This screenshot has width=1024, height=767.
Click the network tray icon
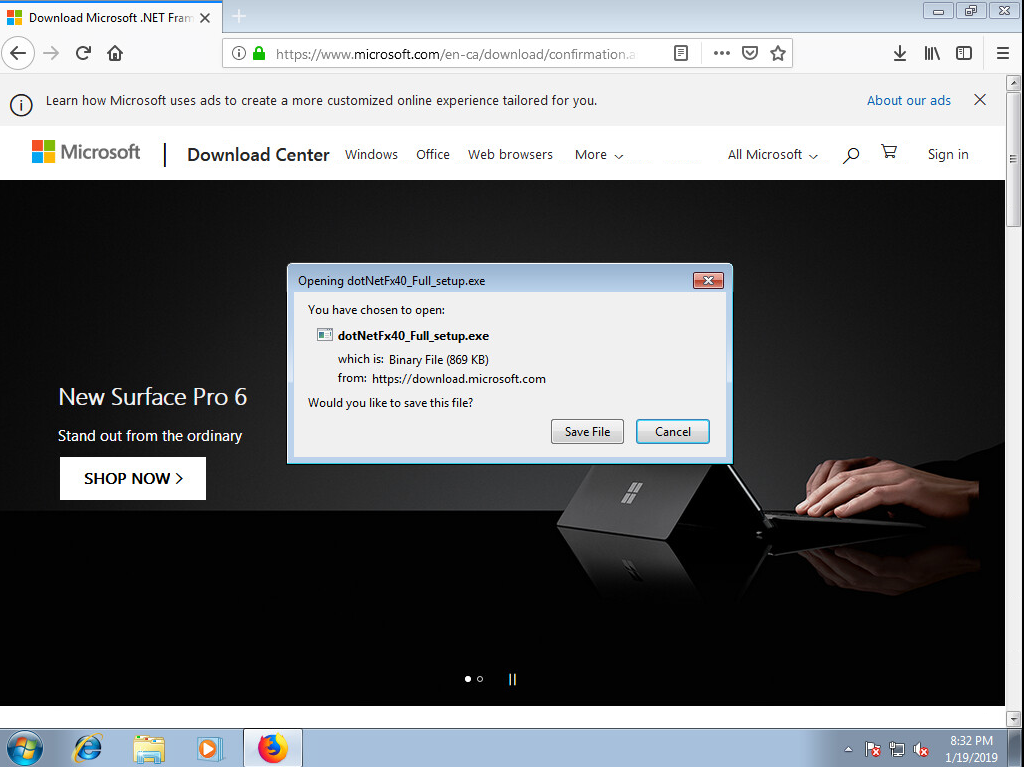897,749
